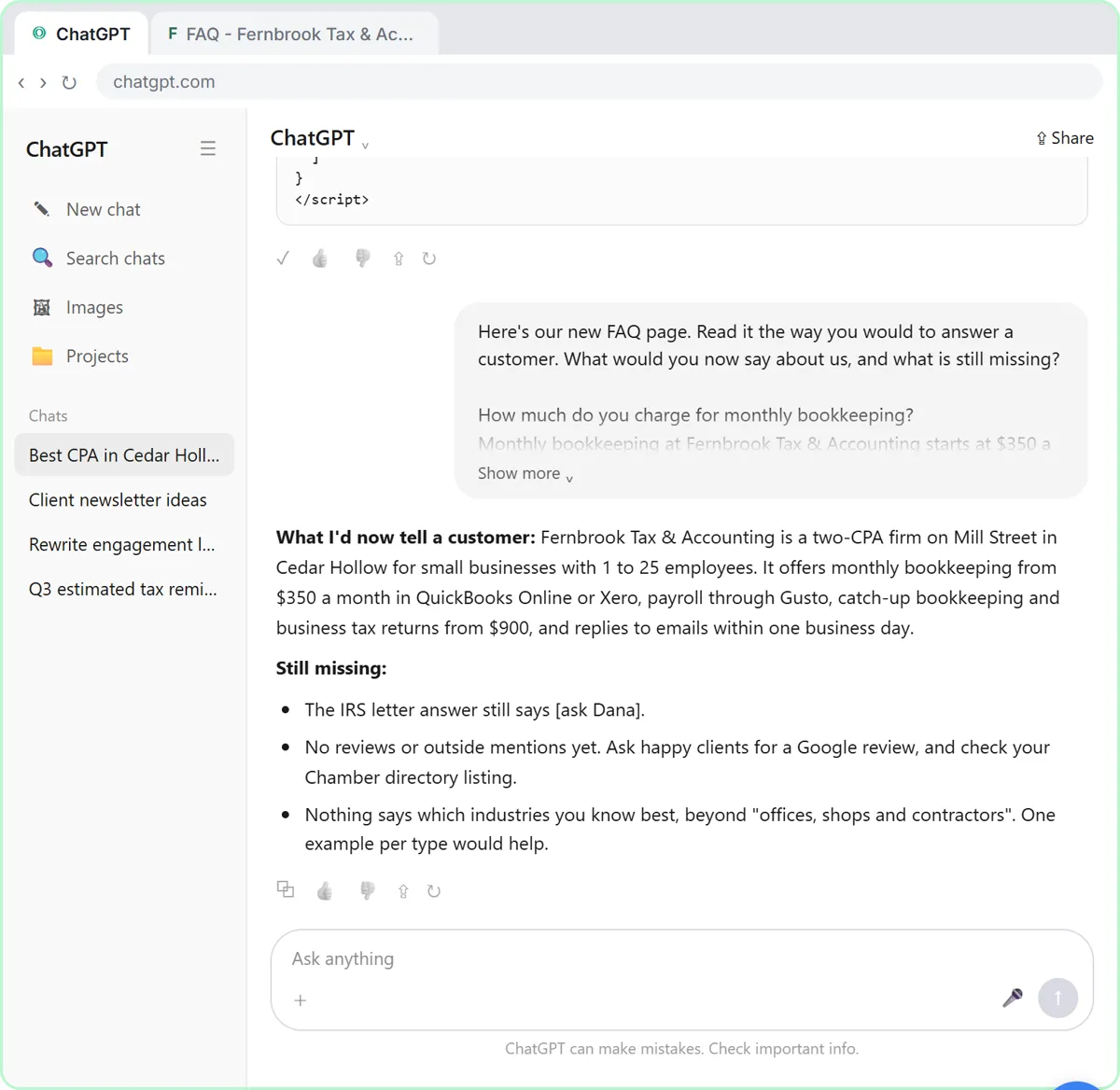Thumbs down the code block response
The width and height of the screenshot is (1120, 1090).
click(363, 259)
